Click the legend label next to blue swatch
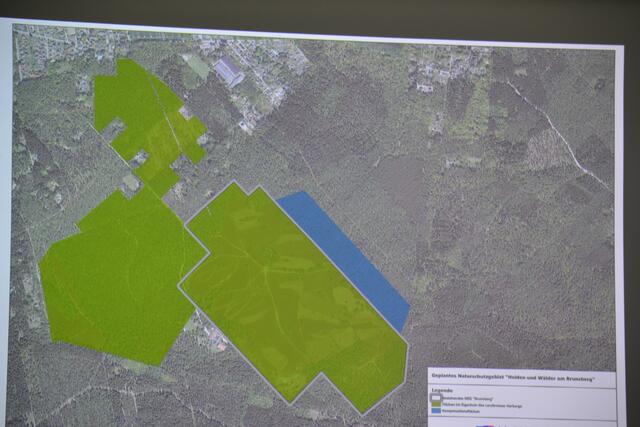The width and height of the screenshot is (640, 427). pyautogui.click(x=461, y=411)
